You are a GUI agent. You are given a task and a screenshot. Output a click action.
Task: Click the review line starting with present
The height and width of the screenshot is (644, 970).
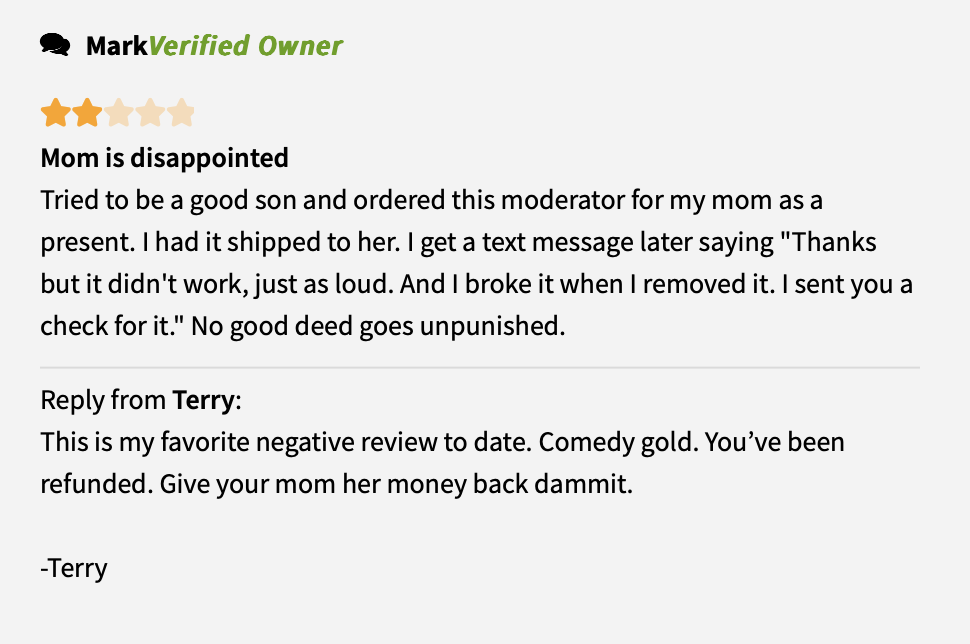coord(458,243)
